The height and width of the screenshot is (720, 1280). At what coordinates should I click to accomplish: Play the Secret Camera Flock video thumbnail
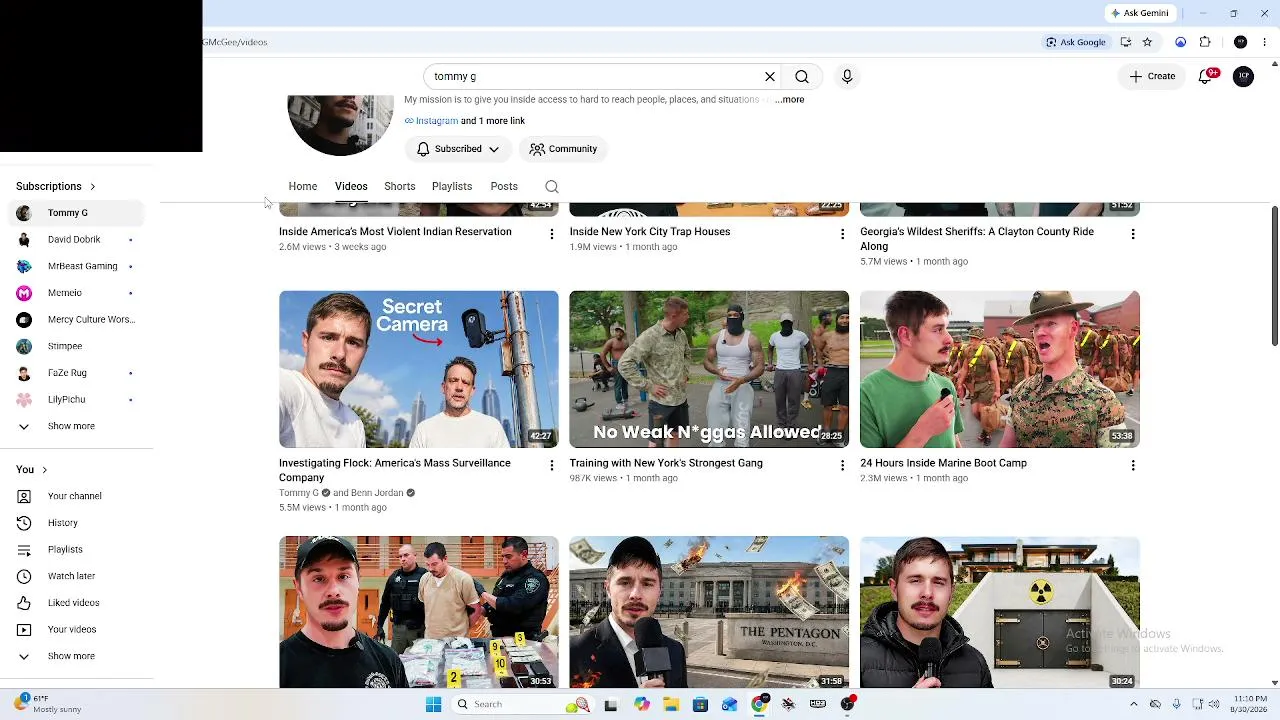[x=419, y=369]
